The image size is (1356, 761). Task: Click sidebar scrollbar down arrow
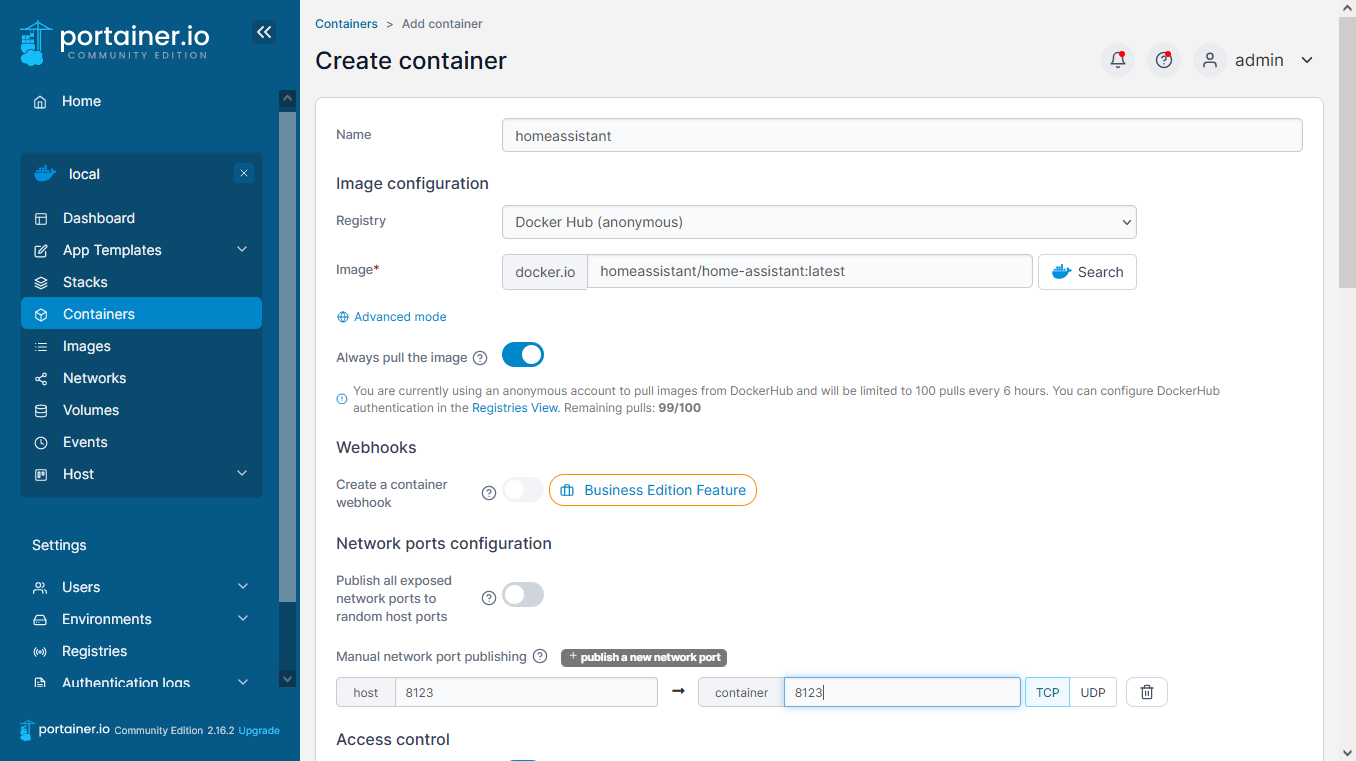click(288, 679)
